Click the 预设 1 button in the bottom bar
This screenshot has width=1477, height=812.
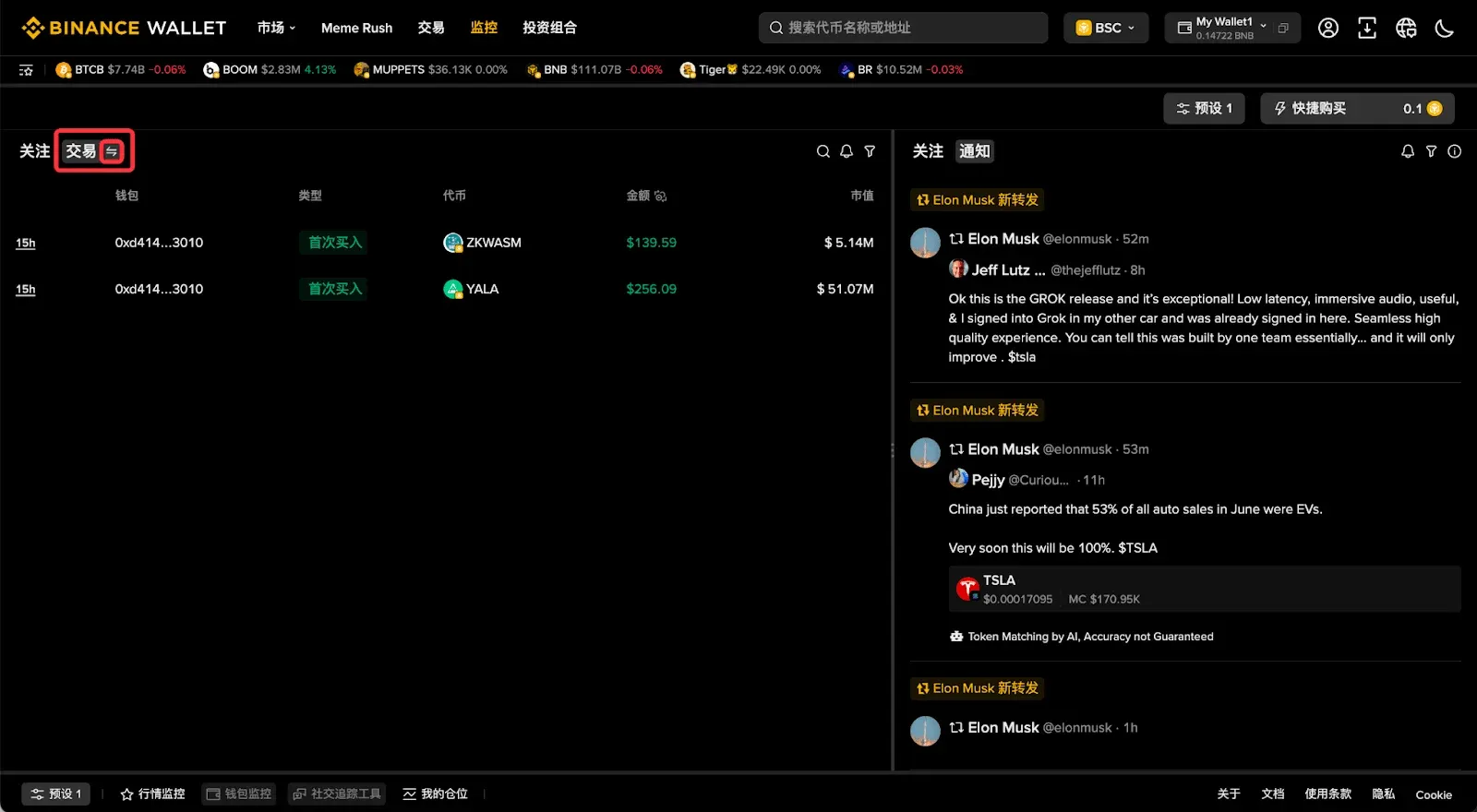pyautogui.click(x=56, y=794)
